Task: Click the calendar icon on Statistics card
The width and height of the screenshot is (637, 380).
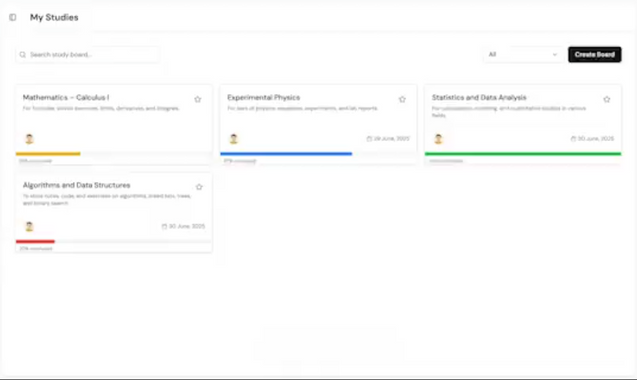Action: tap(573, 139)
